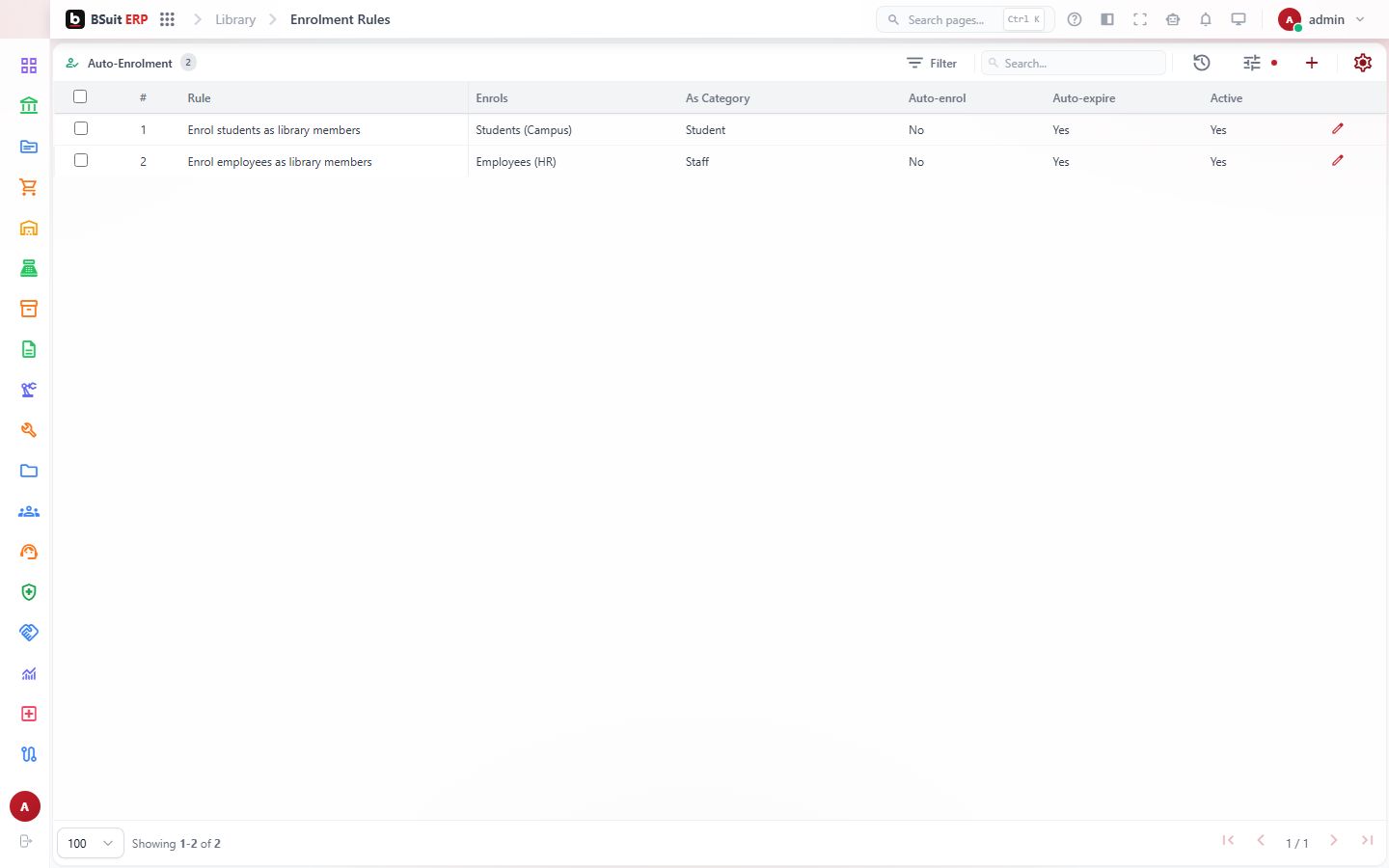Toggle the sidebar panel layout icon
This screenshot has height=868, width=1389.
[x=1107, y=19]
